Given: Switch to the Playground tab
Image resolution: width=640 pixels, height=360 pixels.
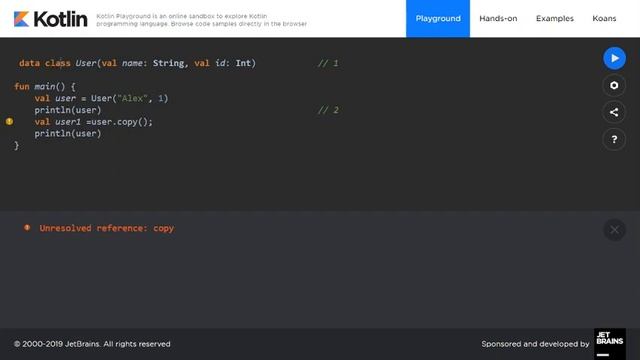Looking at the screenshot, I should [438, 19].
